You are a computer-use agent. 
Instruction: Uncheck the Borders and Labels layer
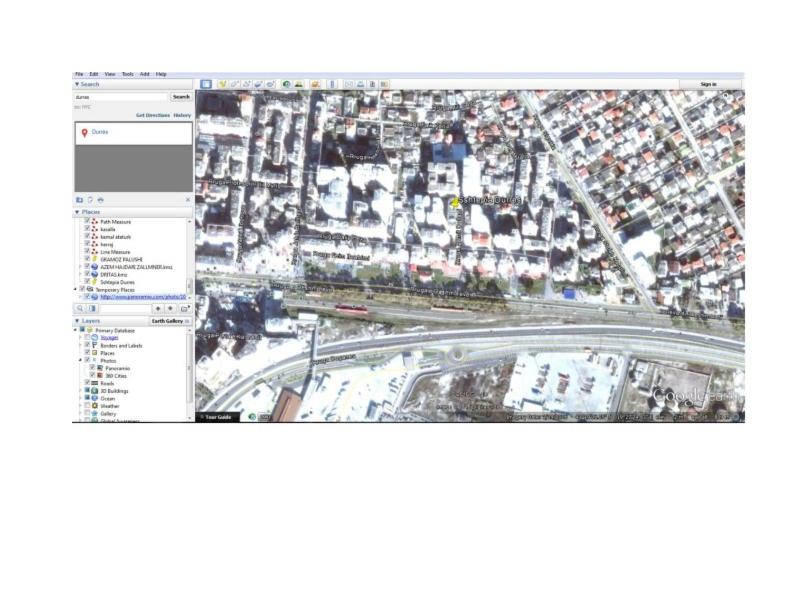[87, 345]
